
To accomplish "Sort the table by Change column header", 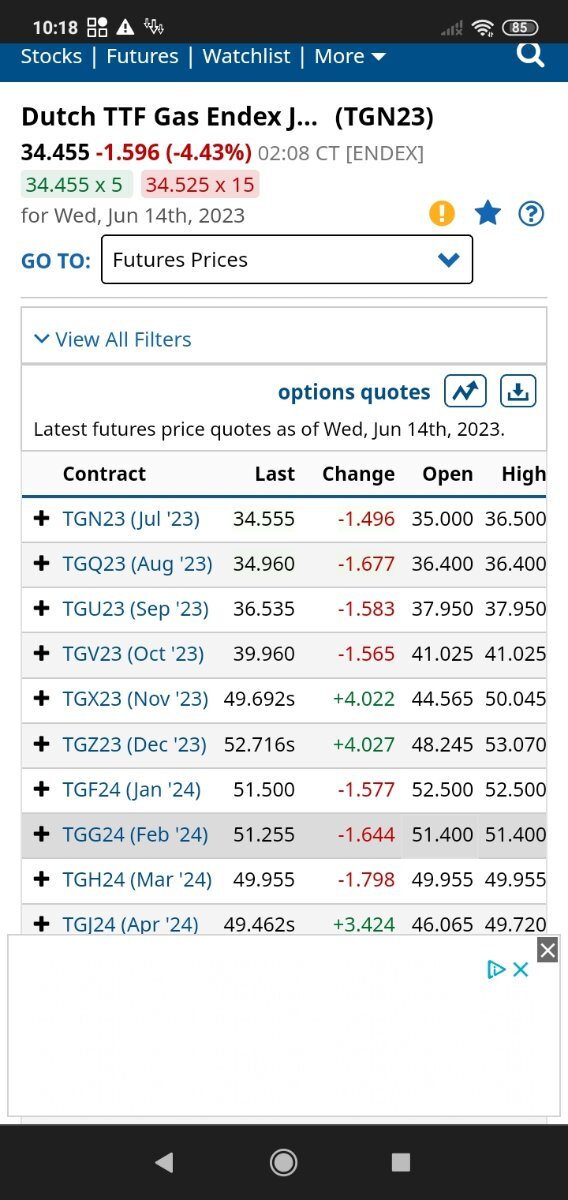I will coord(358,474).
